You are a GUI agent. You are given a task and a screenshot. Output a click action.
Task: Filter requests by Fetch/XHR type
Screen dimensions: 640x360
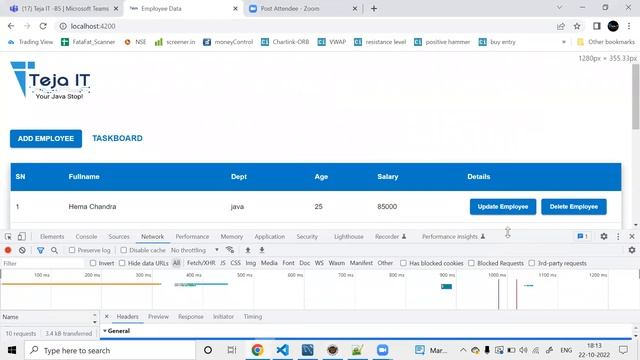201,263
